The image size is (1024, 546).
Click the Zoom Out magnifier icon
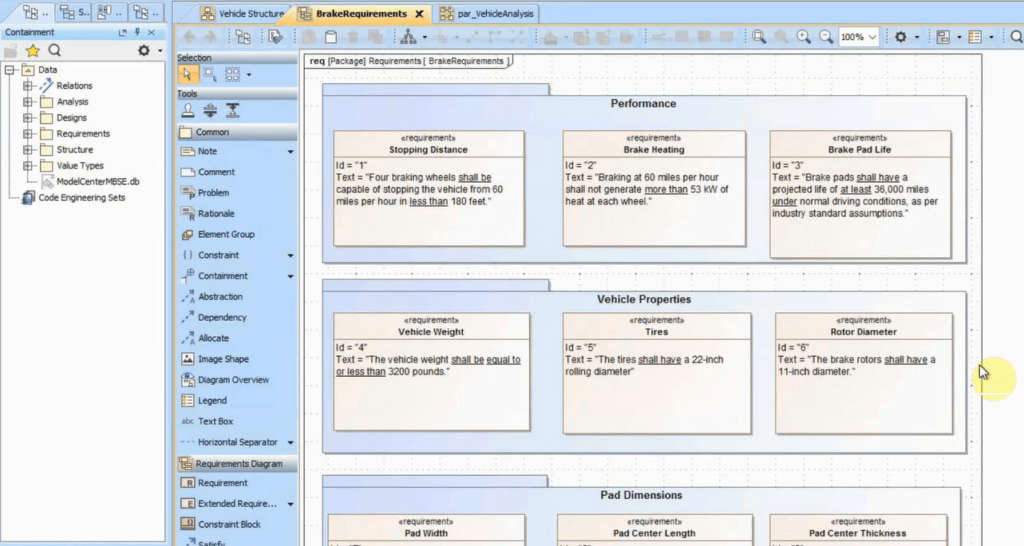coord(826,37)
